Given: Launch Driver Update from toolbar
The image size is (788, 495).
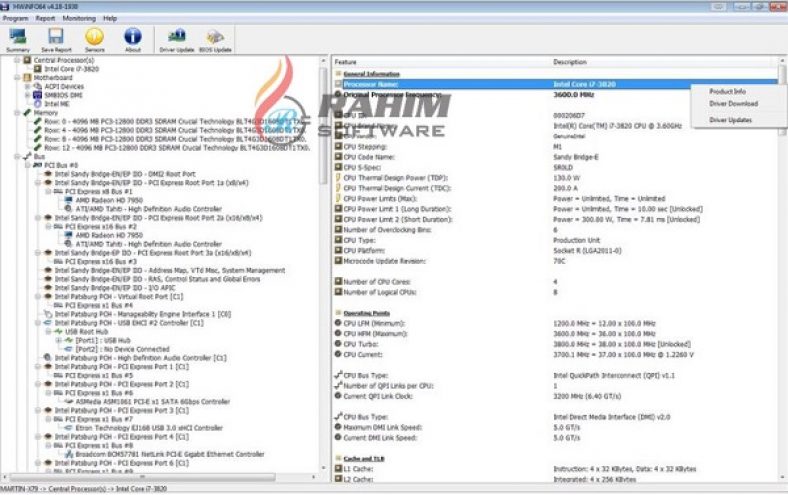Looking at the screenshot, I should pyautogui.click(x=176, y=37).
